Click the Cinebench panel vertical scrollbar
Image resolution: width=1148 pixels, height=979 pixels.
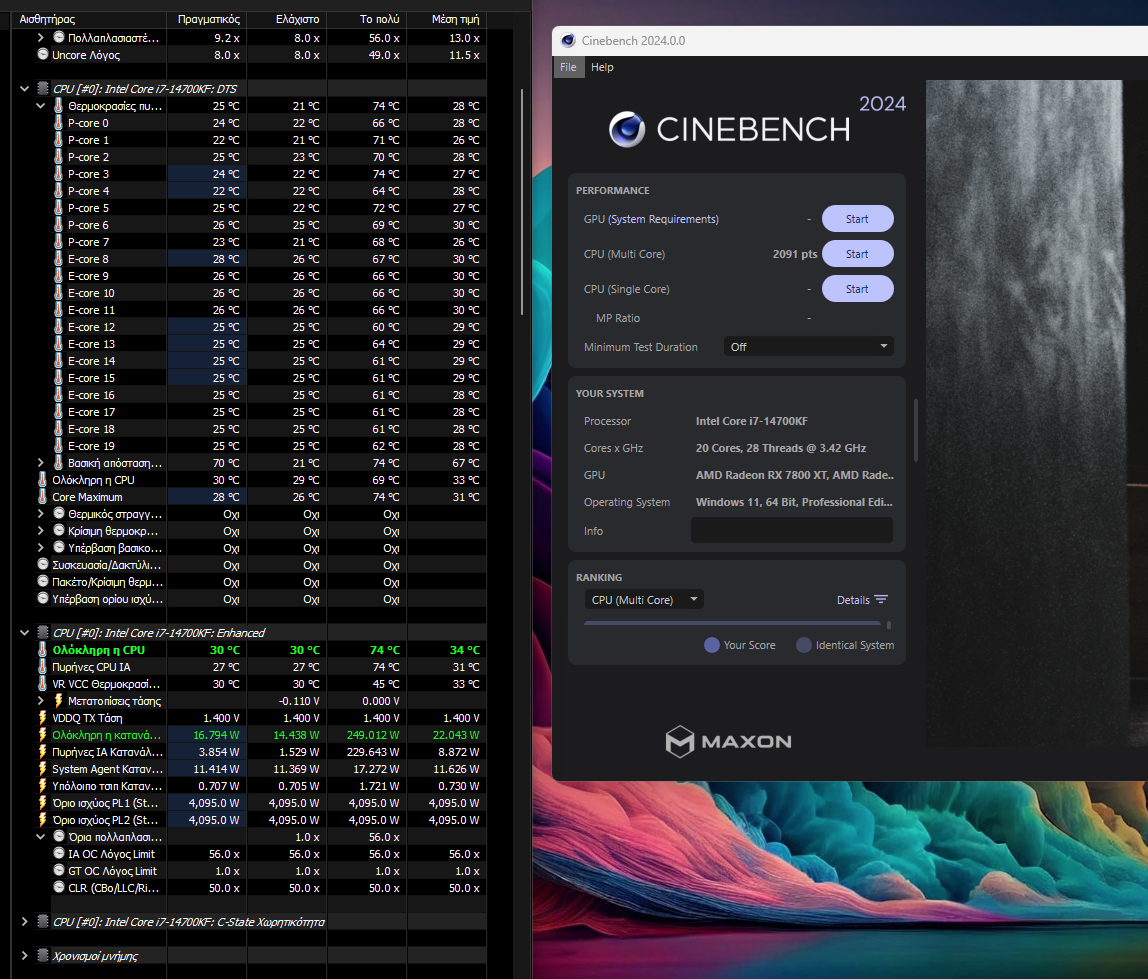coord(915,430)
